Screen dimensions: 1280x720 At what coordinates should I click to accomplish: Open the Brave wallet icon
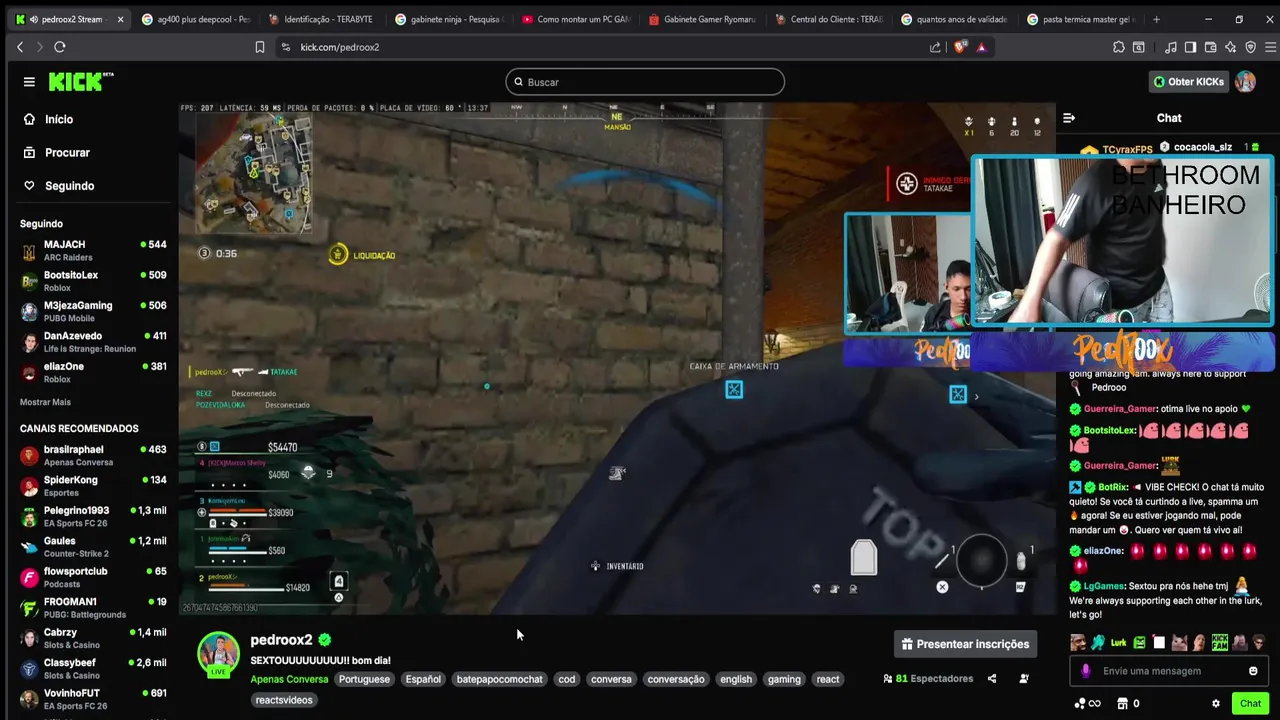pos(1210,47)
